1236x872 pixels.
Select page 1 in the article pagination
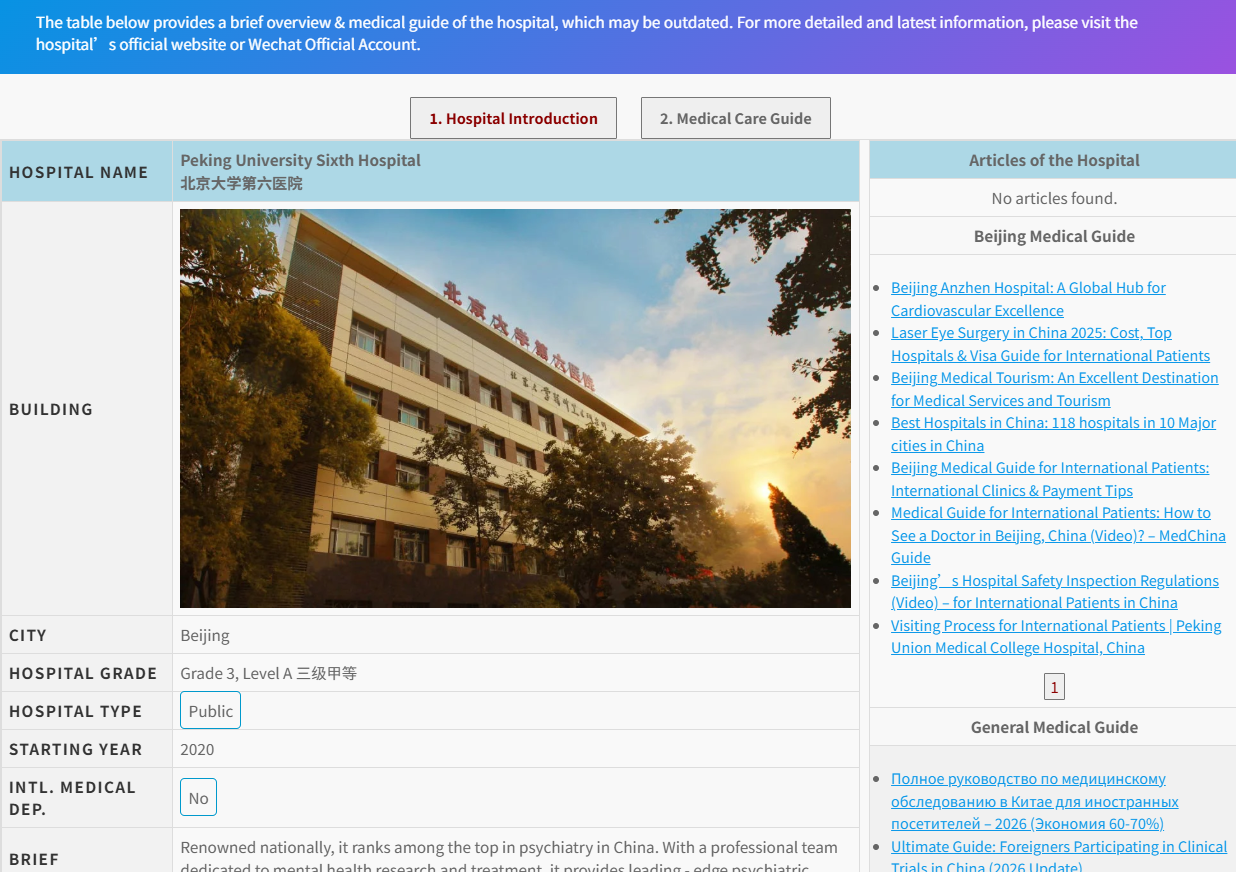pyautogui.click(x=1054, y=686)
